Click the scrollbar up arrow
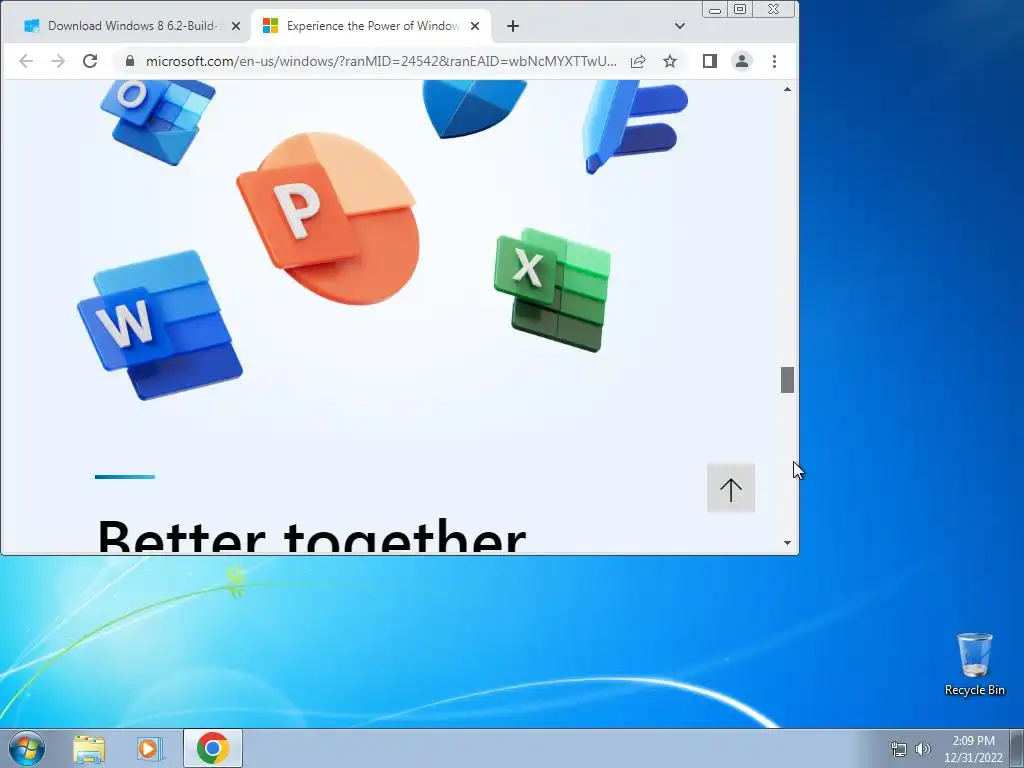The image size is (1024, 768). 787,89
